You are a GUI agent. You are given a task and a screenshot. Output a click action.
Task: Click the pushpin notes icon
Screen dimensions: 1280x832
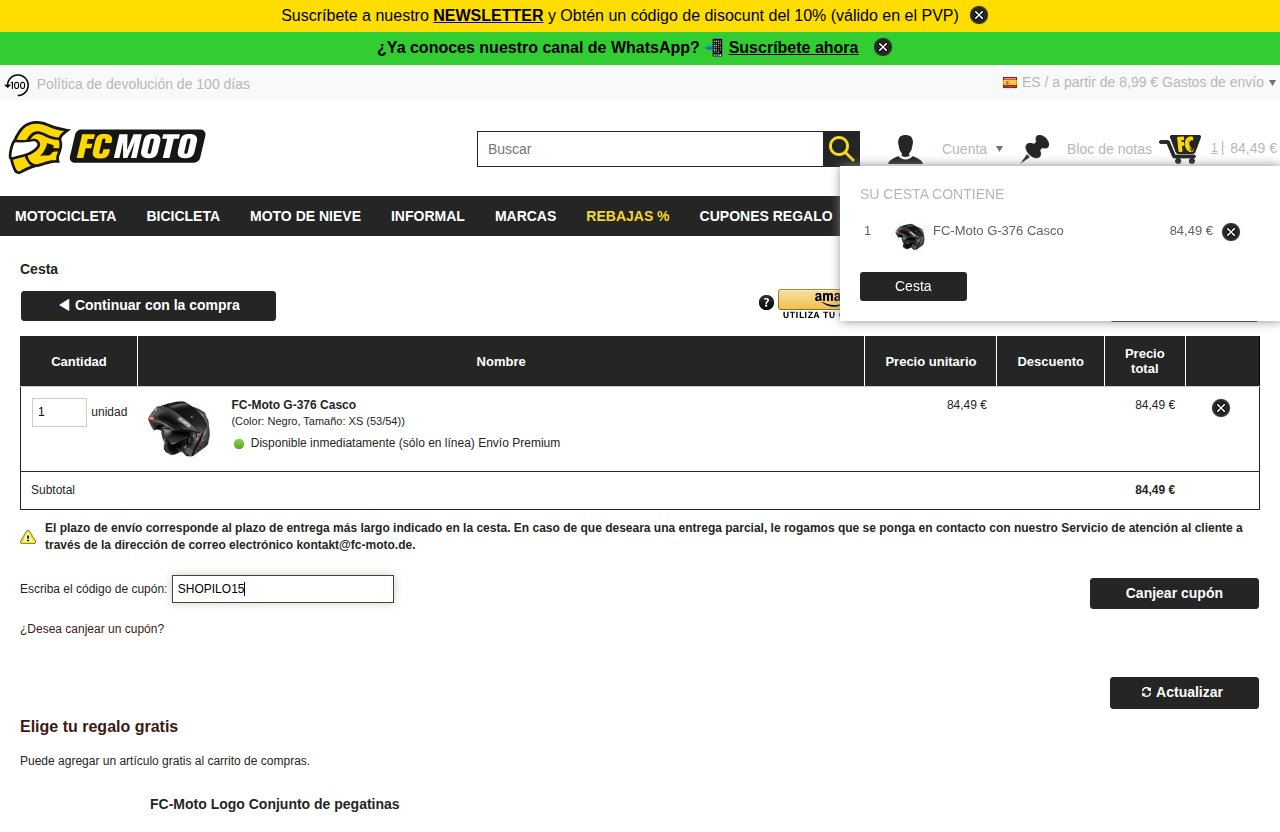tap(1035, 149)
